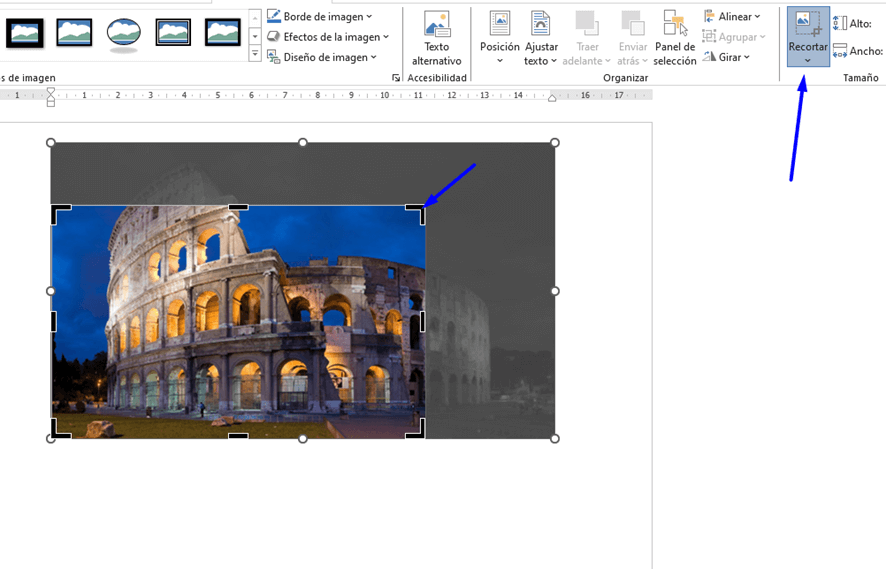Expand the Recortar dropdown arrow
This screenshot has width=886, height=569.
pyautogui.click(x=807, y=61)
